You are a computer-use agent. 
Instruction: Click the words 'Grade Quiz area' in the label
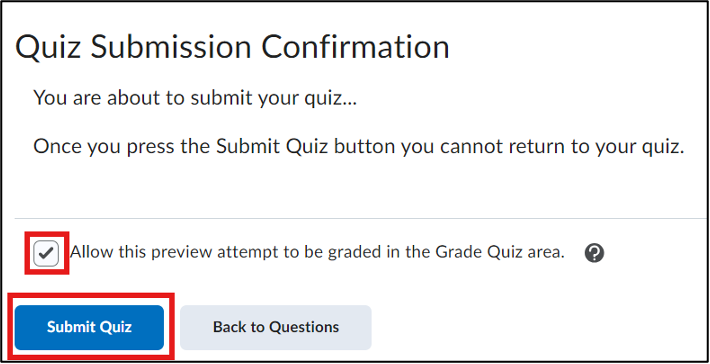(x=500, y=253)
